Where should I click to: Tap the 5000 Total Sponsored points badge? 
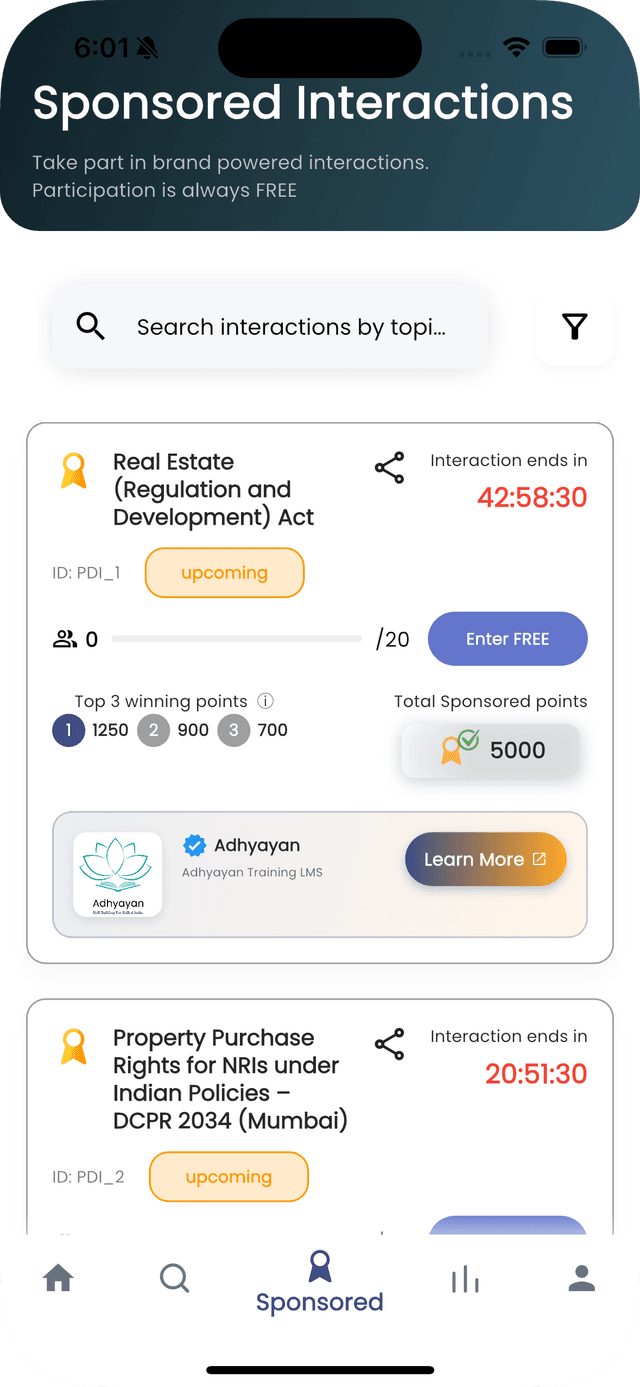coord(490,749)
